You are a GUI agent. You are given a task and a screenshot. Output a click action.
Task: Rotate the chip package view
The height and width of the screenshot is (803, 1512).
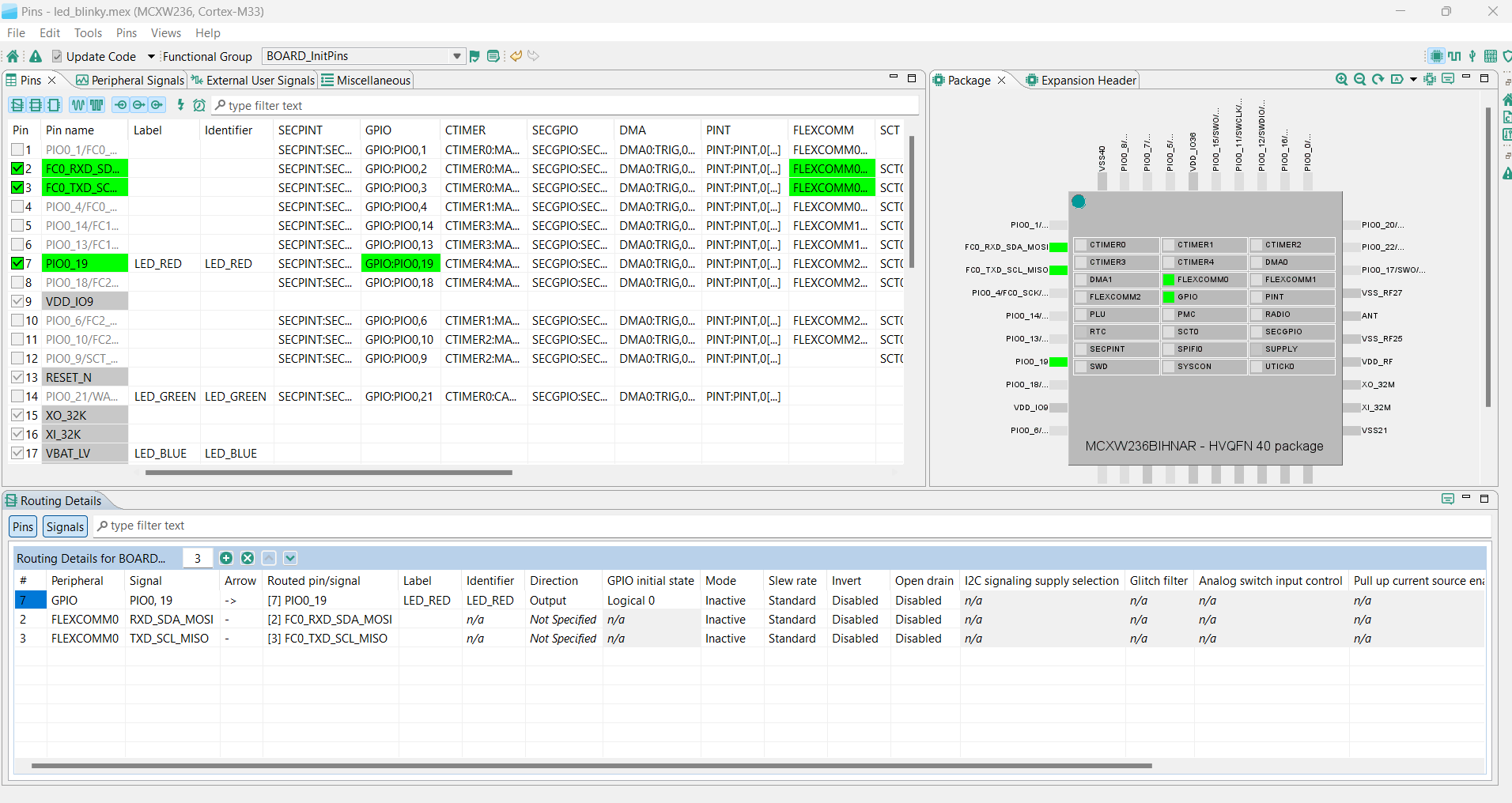click(1378, 79)
